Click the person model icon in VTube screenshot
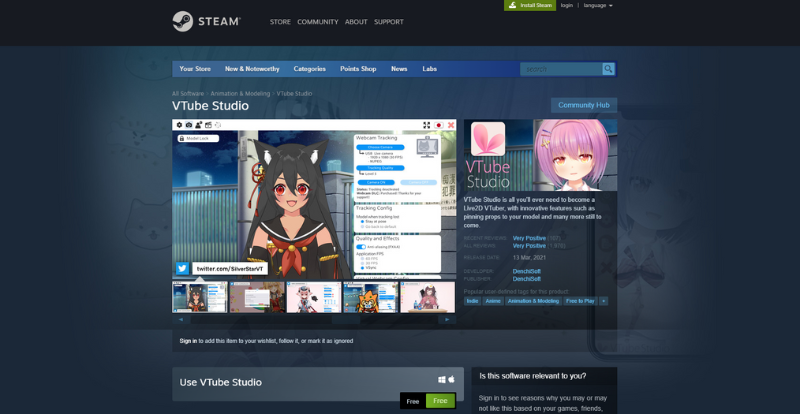Viewport: 800px width, 414px height. coord(198,125)
